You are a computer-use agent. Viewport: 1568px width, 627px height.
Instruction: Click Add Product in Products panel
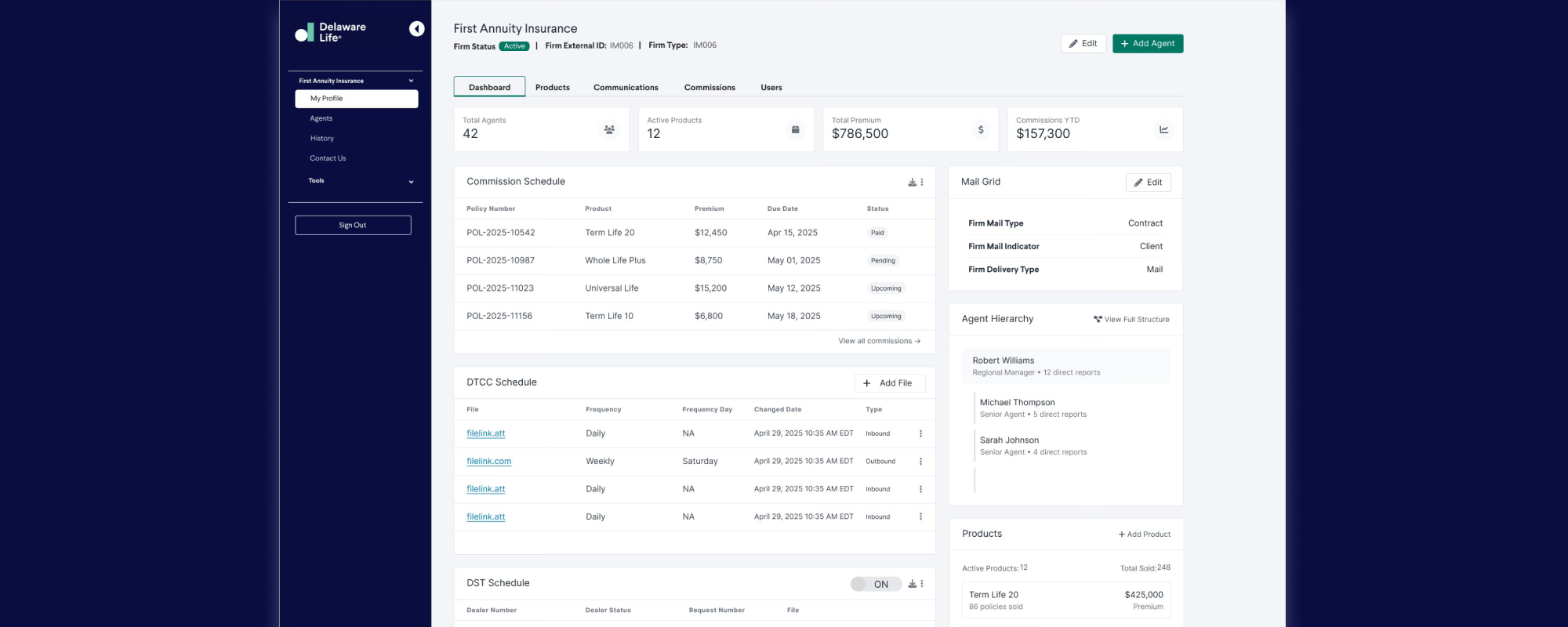1145,535
